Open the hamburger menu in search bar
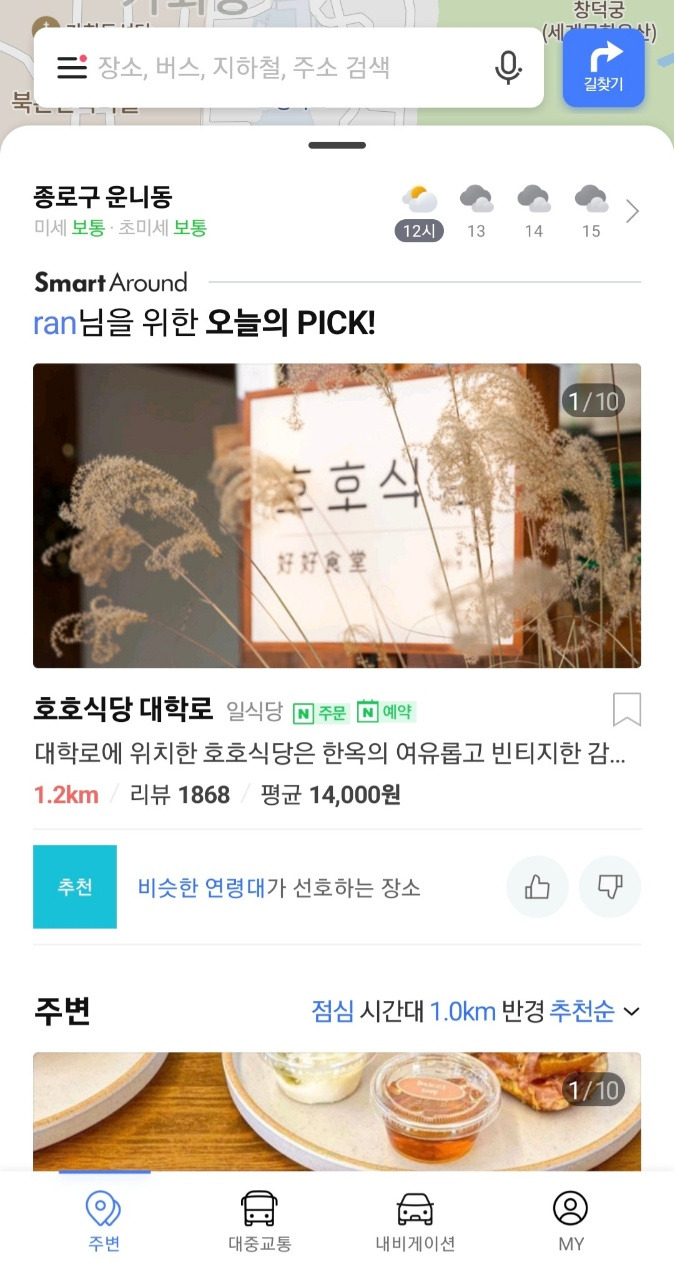The image size is (674, 1280). (72, 67)
